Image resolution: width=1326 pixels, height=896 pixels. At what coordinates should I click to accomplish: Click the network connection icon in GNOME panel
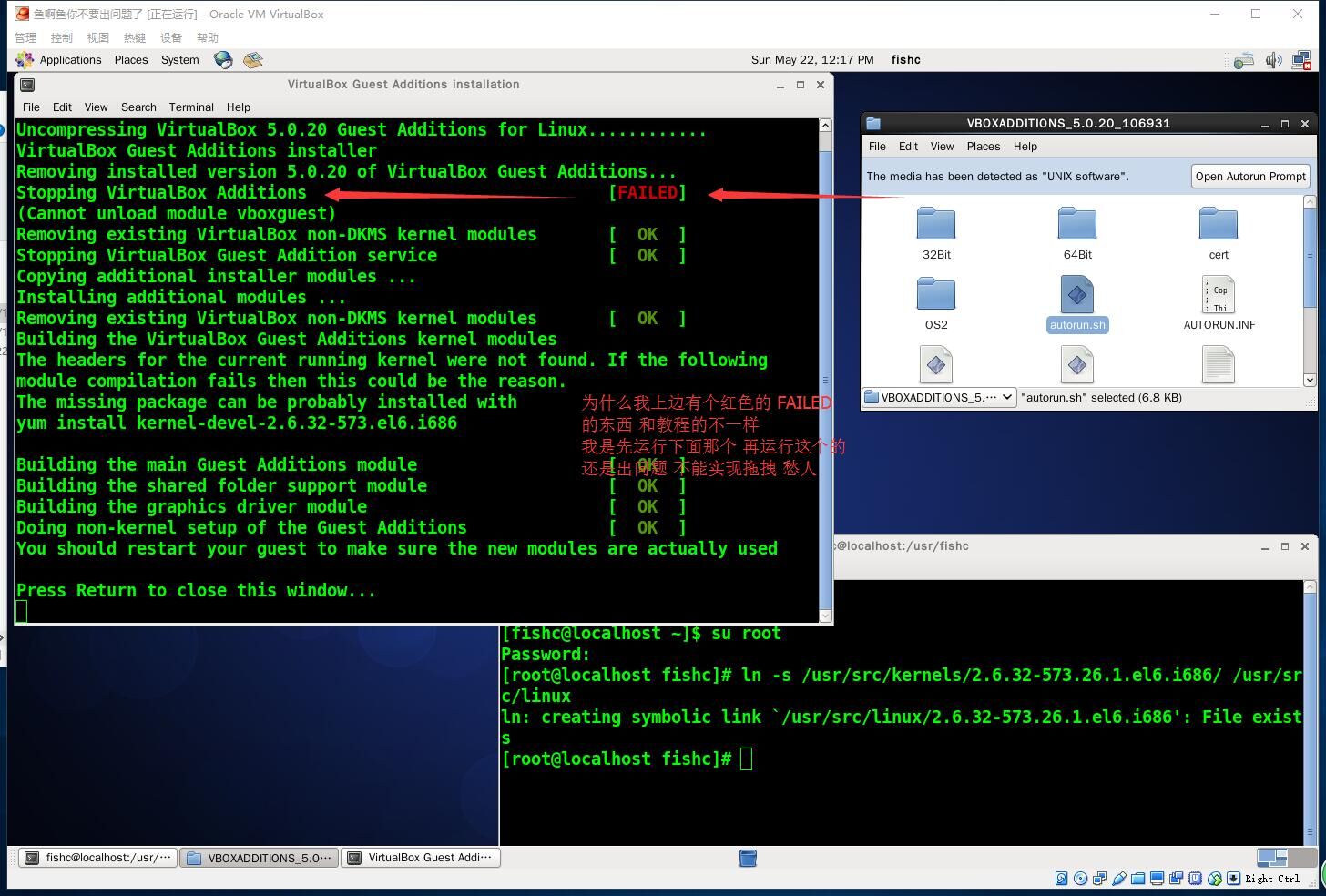[1302, 60]
